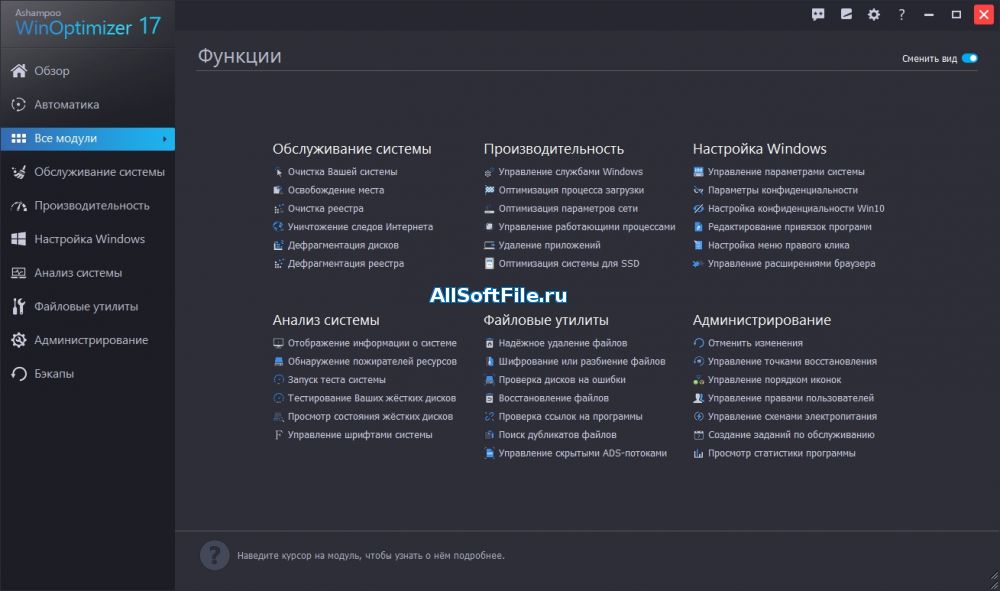Open Тестирование Ваших жёстких дисков module
The height and width of the screenshot is (591, 1000).
point(371,398)
